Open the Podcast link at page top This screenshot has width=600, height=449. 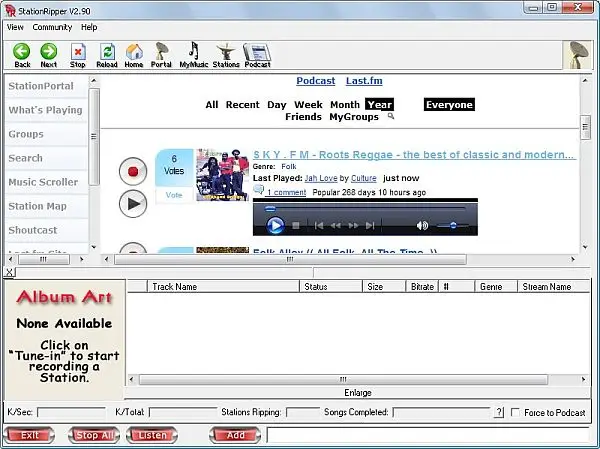point(316,81)
